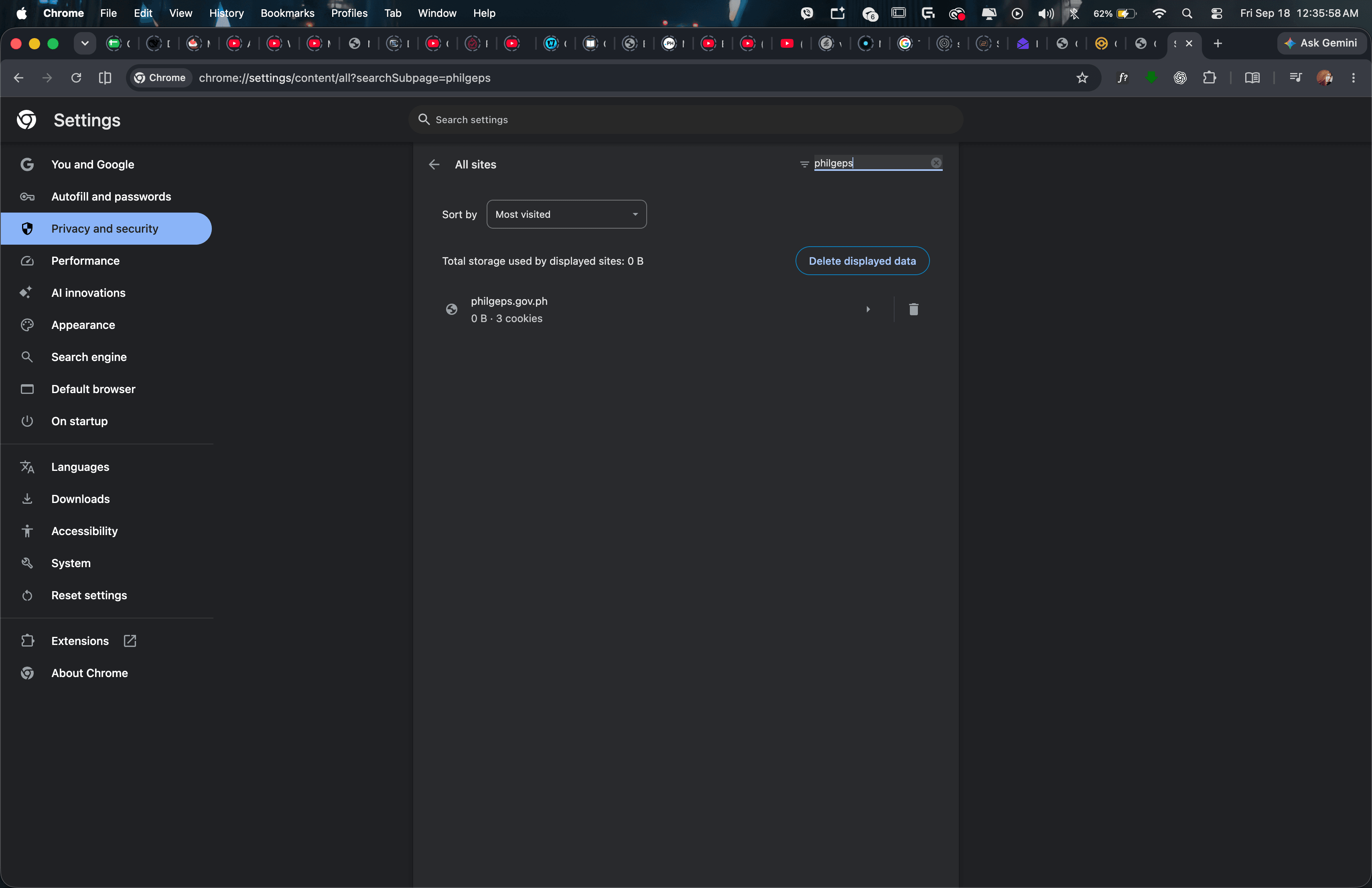Screen dimensions: 1372x888
Task: Open Accessibility settings
Action: pyautogui.click(x=107, y=531)
